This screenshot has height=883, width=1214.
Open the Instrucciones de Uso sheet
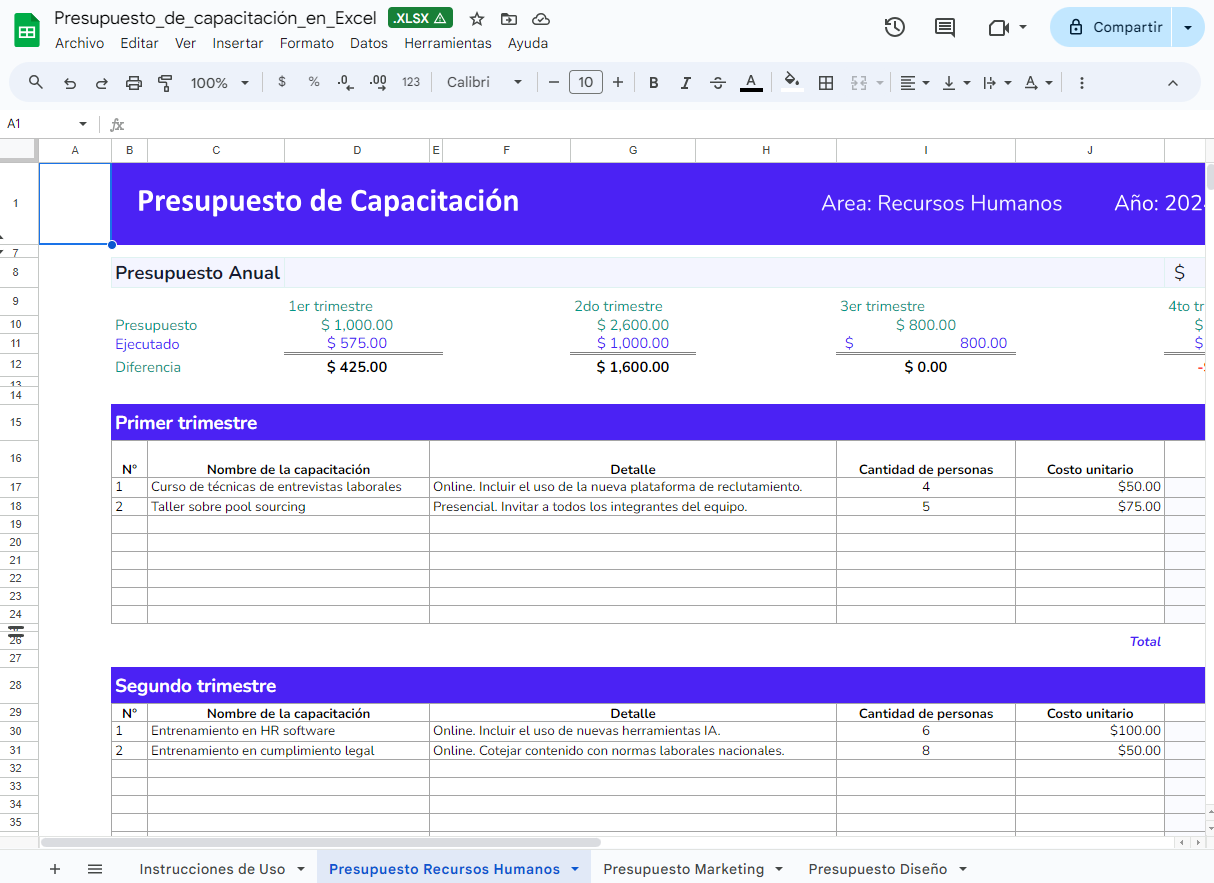tap(213, 869)
